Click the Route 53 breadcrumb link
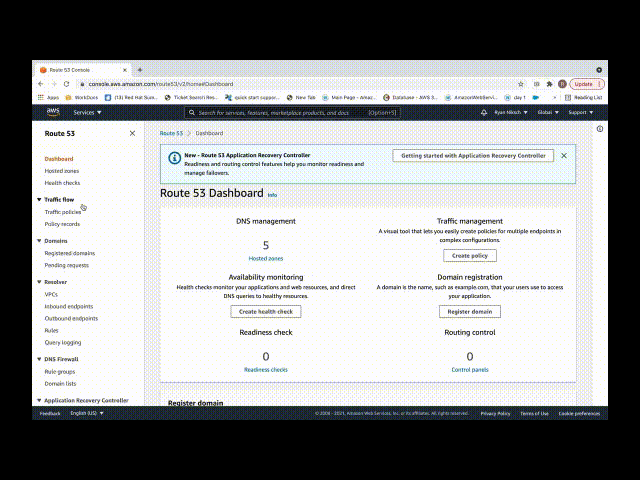The width and height of the screenshot is (640, 480). point(171,133)
